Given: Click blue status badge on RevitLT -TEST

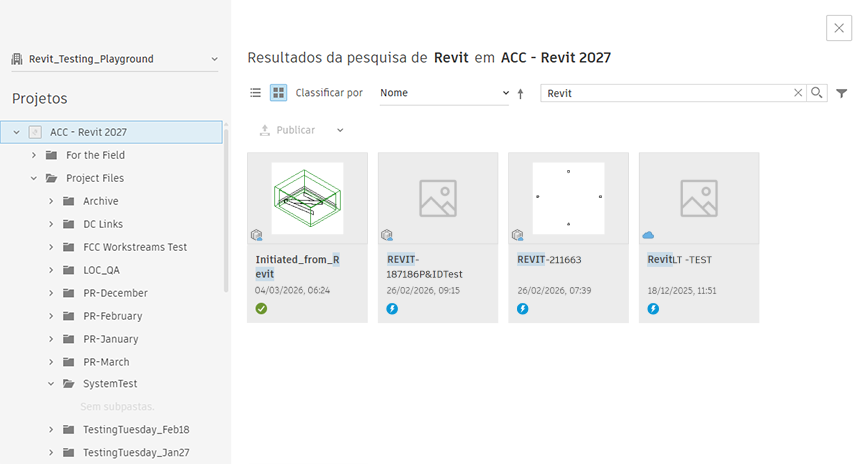Looking at the screenshot, I should click(x=653, y=309).
